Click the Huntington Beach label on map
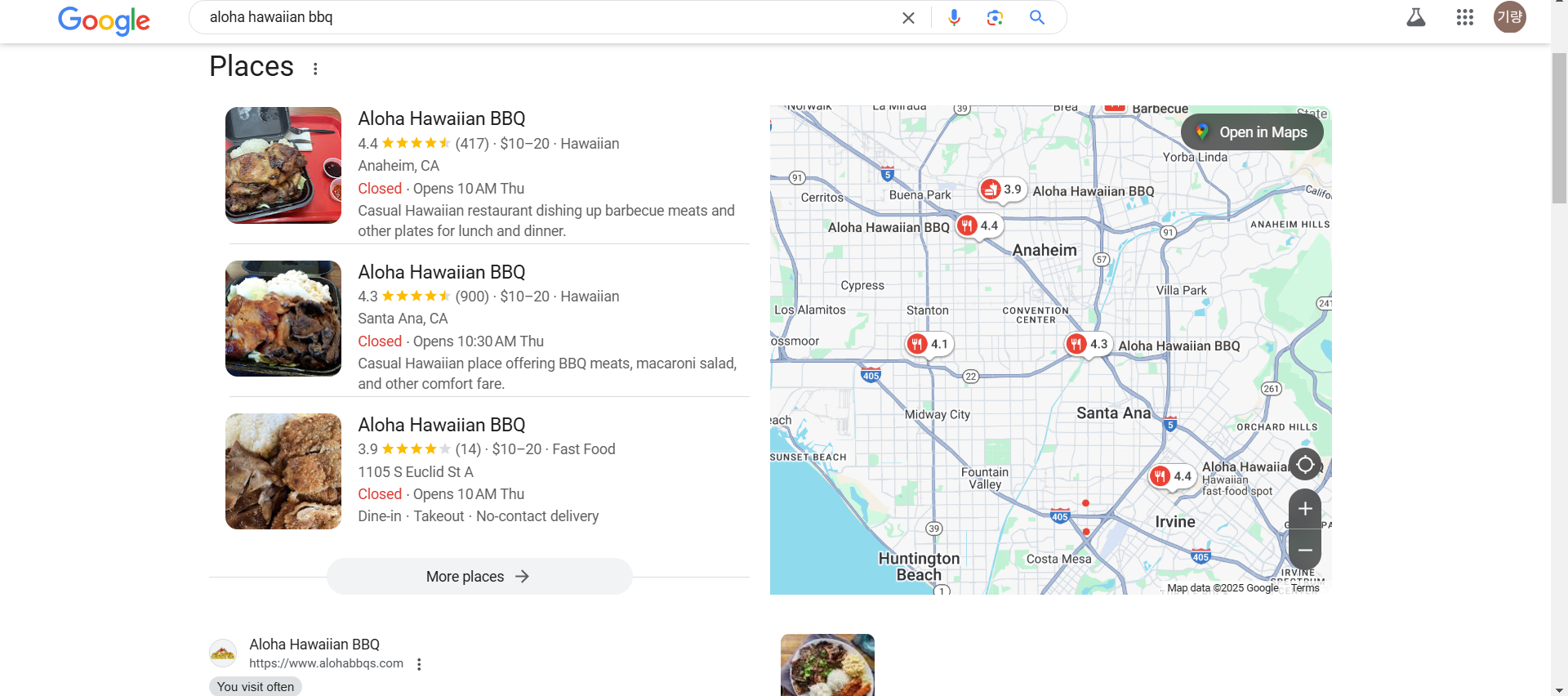Screen dimensions: 1568x696 click(x=919, y=567)
